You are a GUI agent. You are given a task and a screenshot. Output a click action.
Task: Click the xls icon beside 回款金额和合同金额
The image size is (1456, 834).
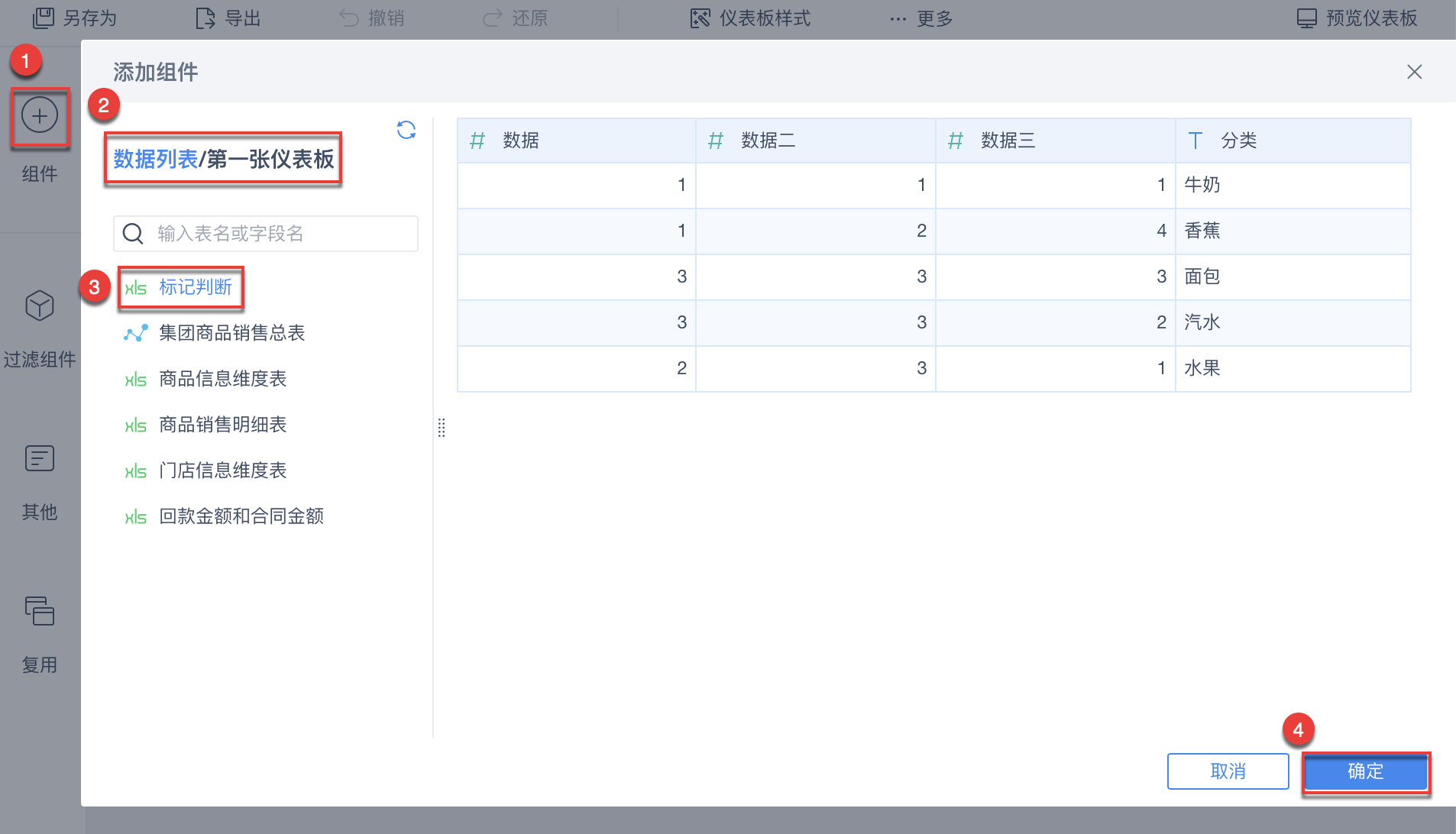(136, 517)
